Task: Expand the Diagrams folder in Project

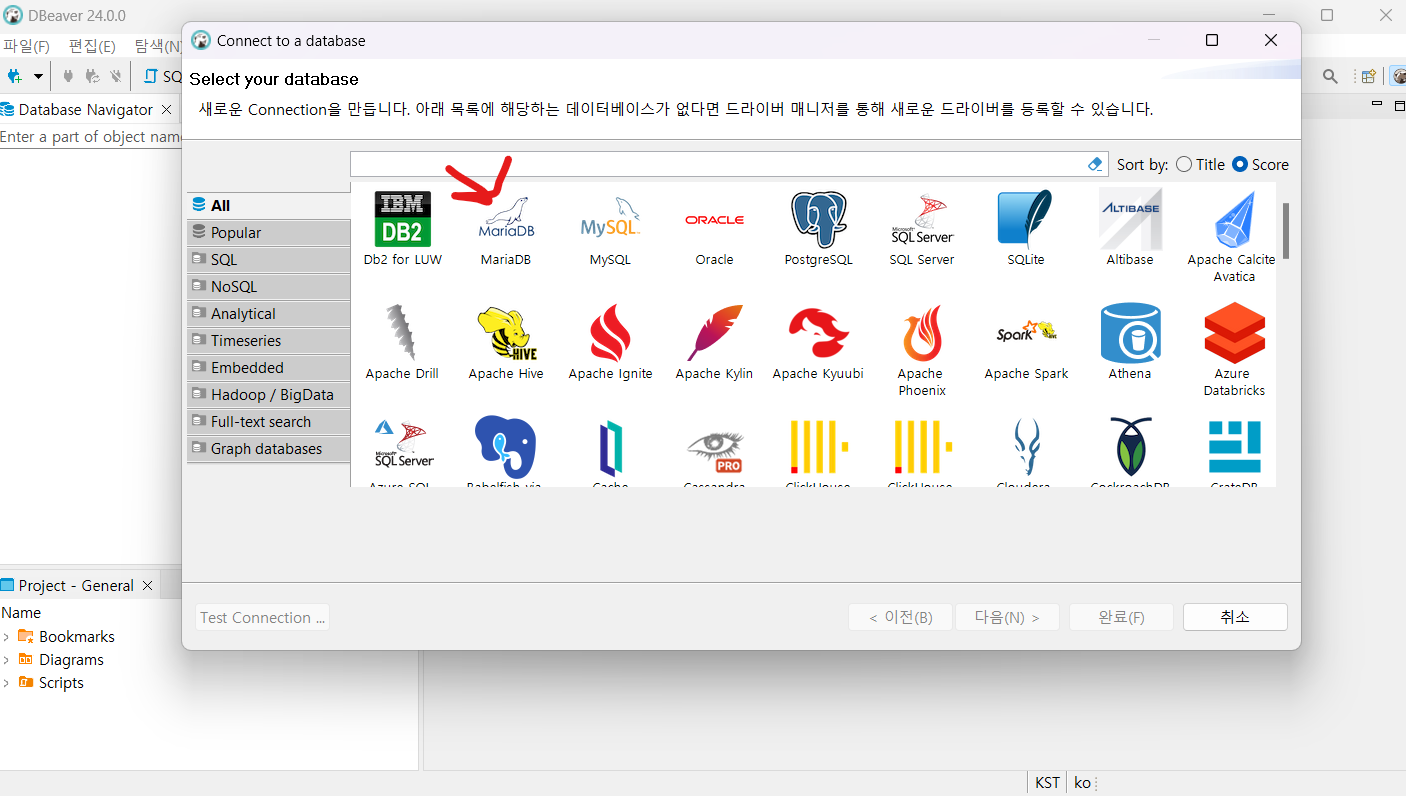Action: pos(6,660)
